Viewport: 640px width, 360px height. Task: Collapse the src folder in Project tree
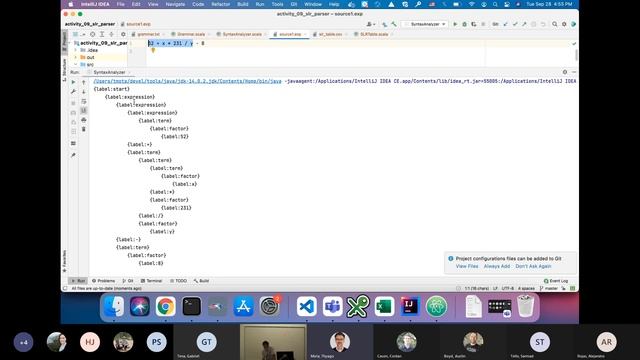(x=76, y=64)
